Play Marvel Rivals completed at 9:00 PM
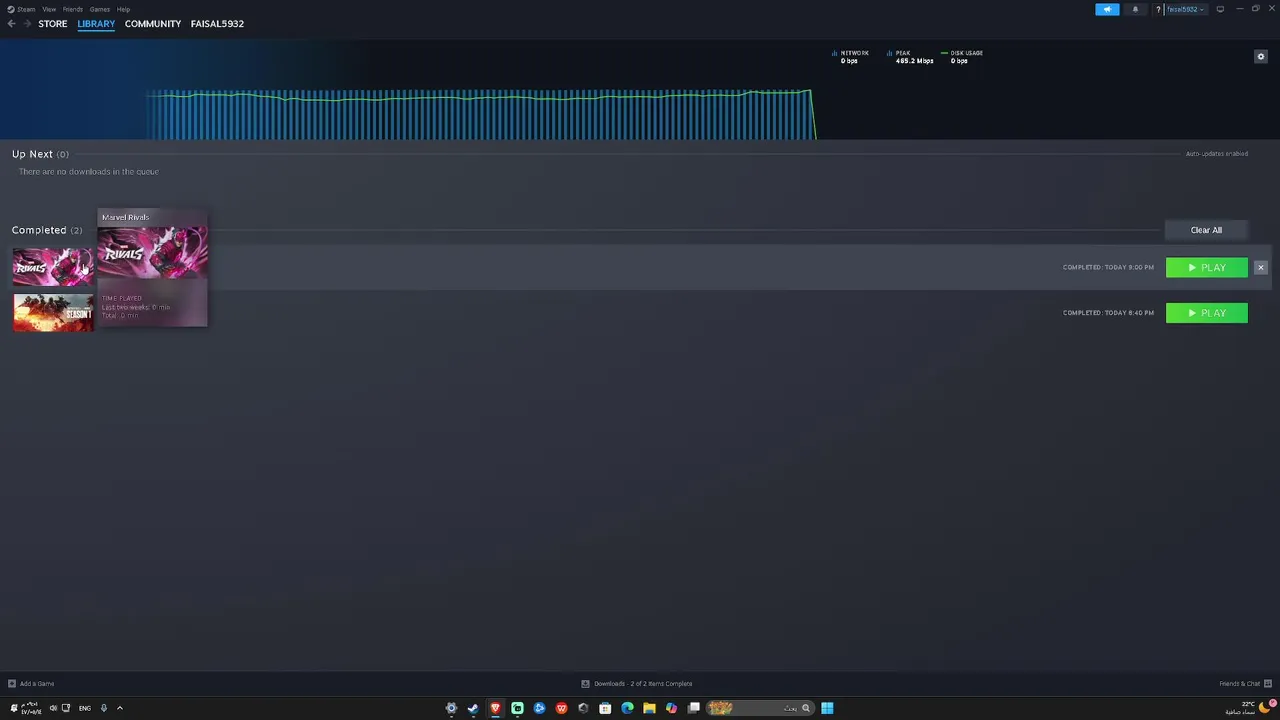 click(1207, 268)
